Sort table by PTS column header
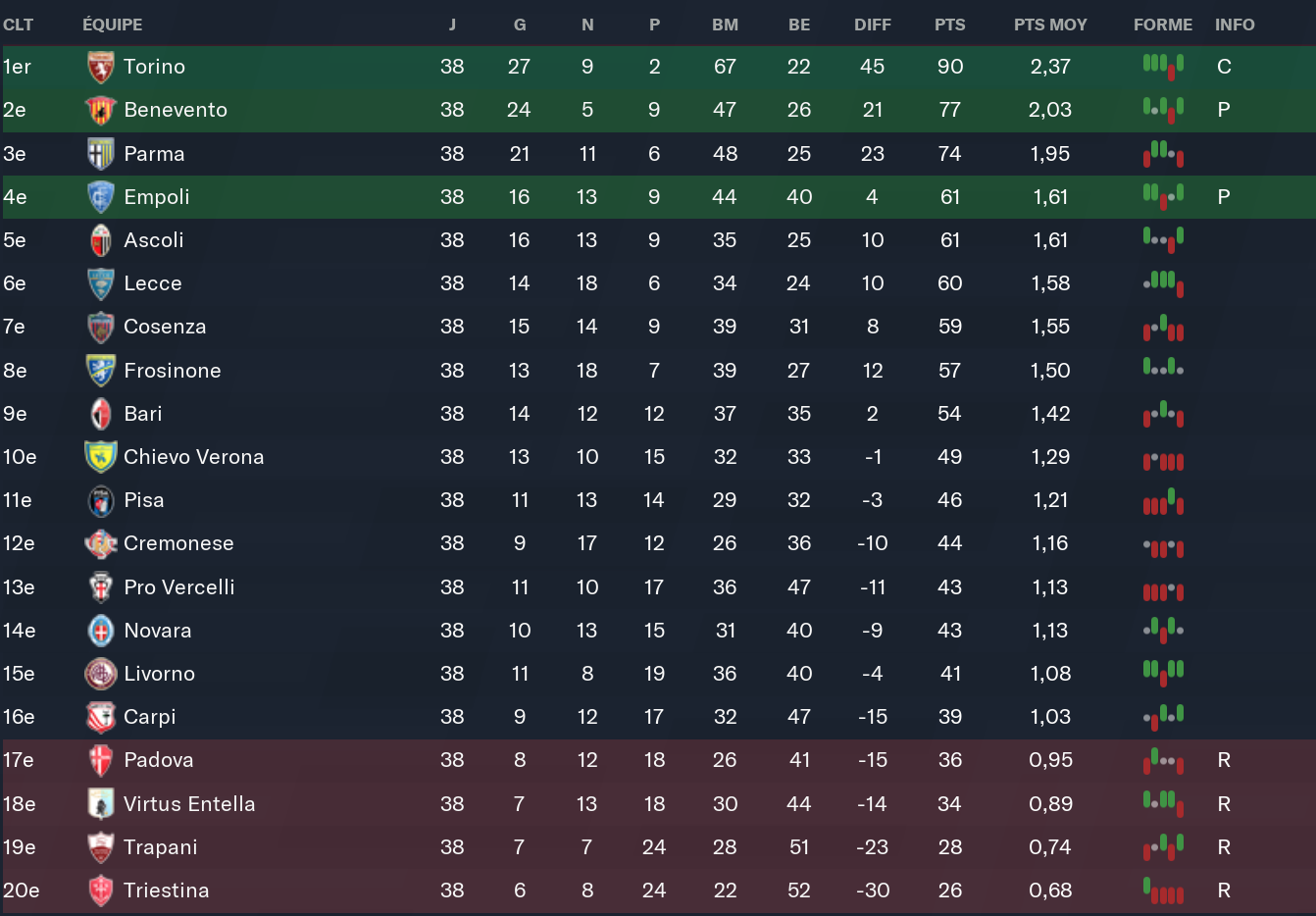The height and width of the screenshot is (916, 1316). [x=949, y=25]
